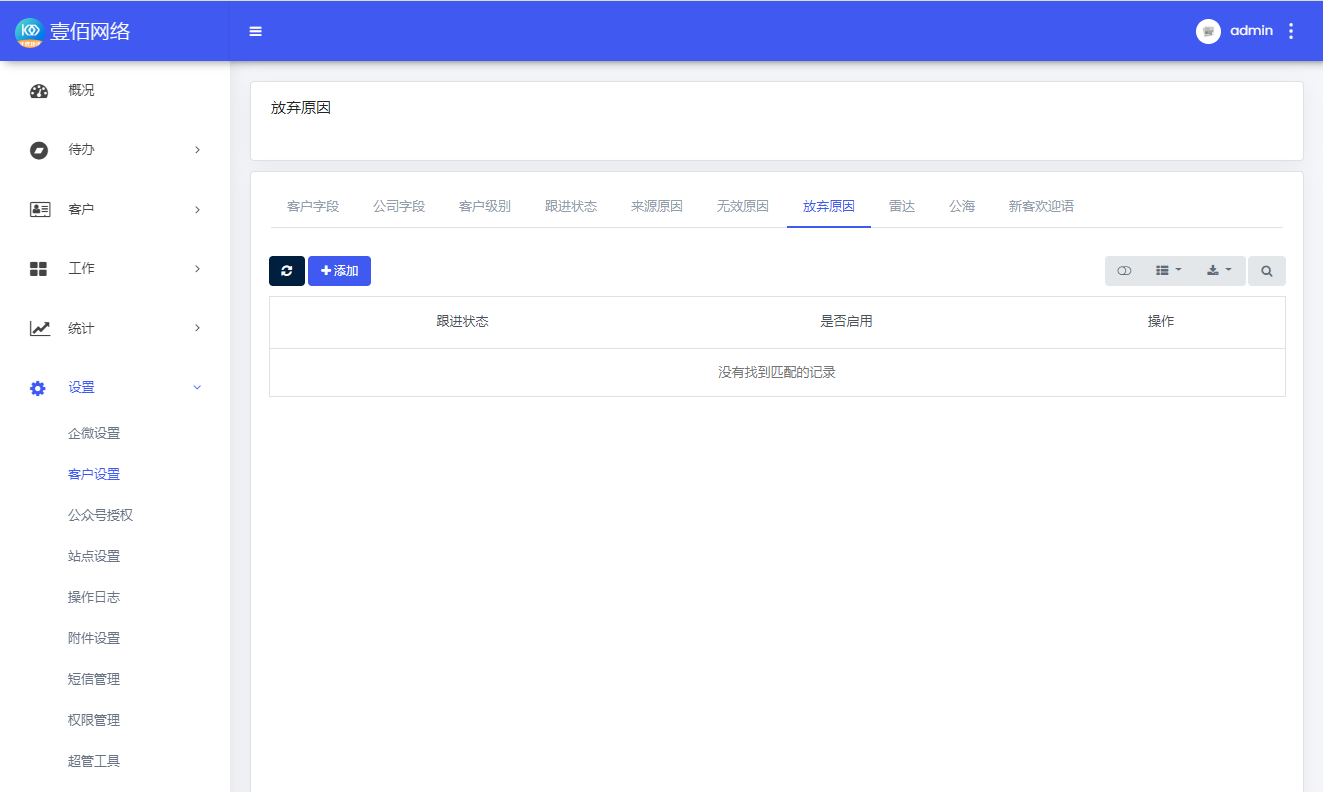
Task: Click the 客户 ID card icon
Action: [39, 210]
